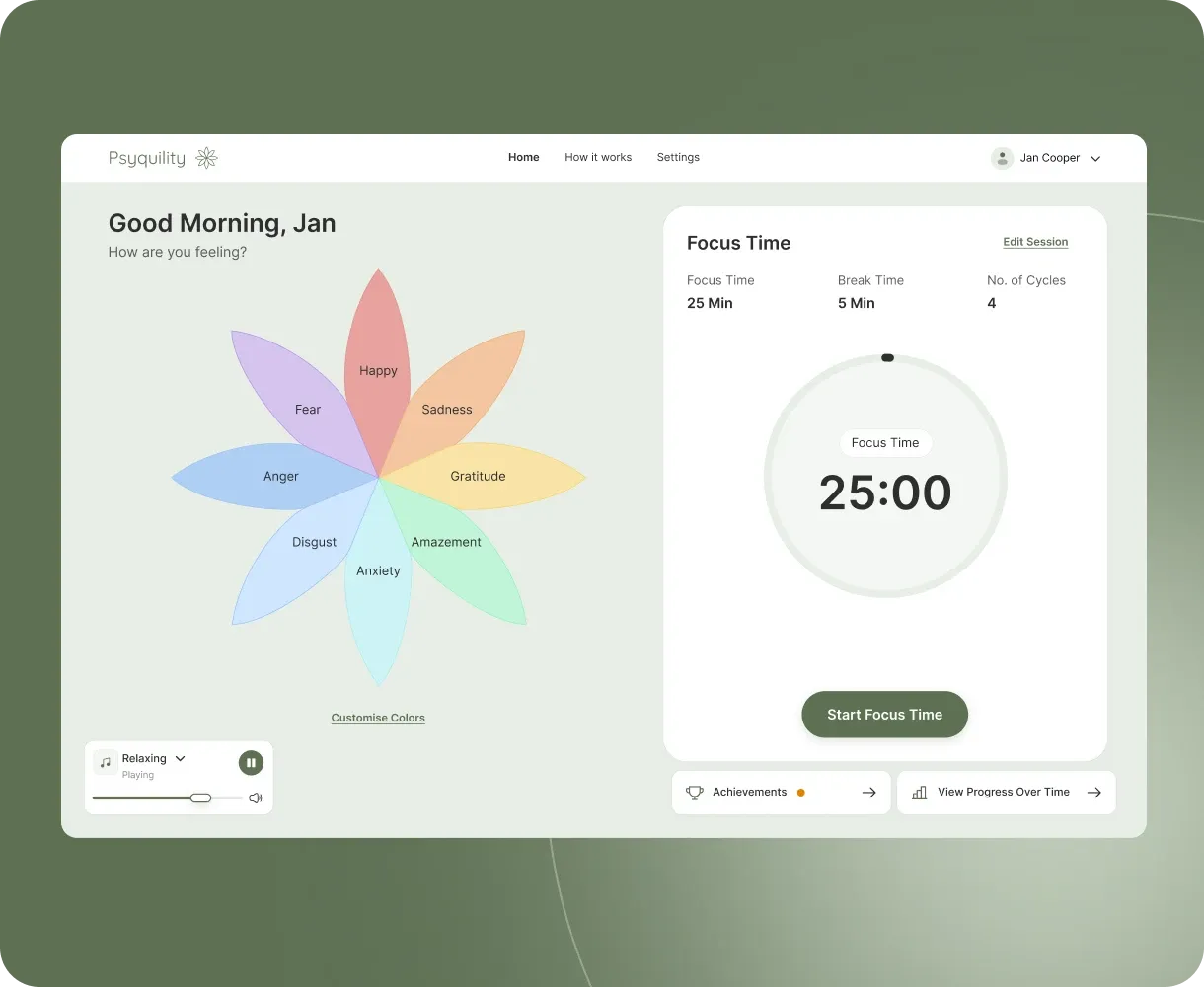
Task: Click the Focus Time pill label
Action: coord(885,443)
